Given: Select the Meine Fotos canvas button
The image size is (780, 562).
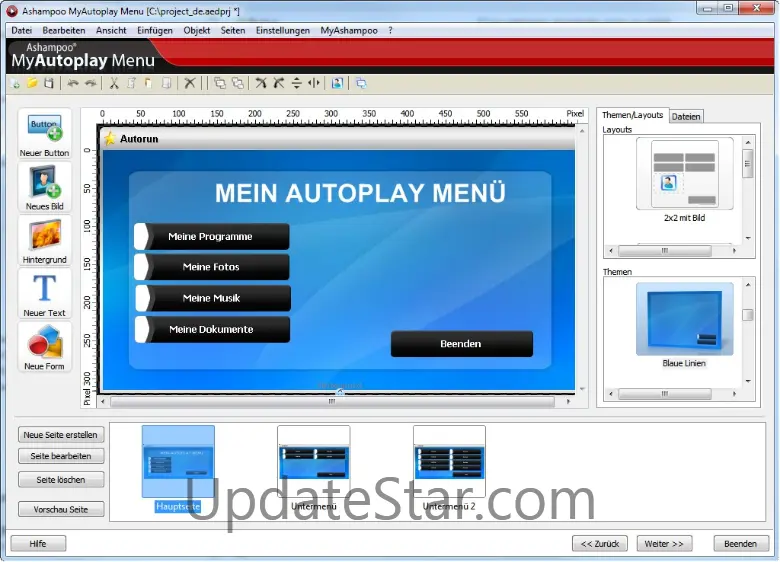Looking at the screenshot, I should click(212, 267).
